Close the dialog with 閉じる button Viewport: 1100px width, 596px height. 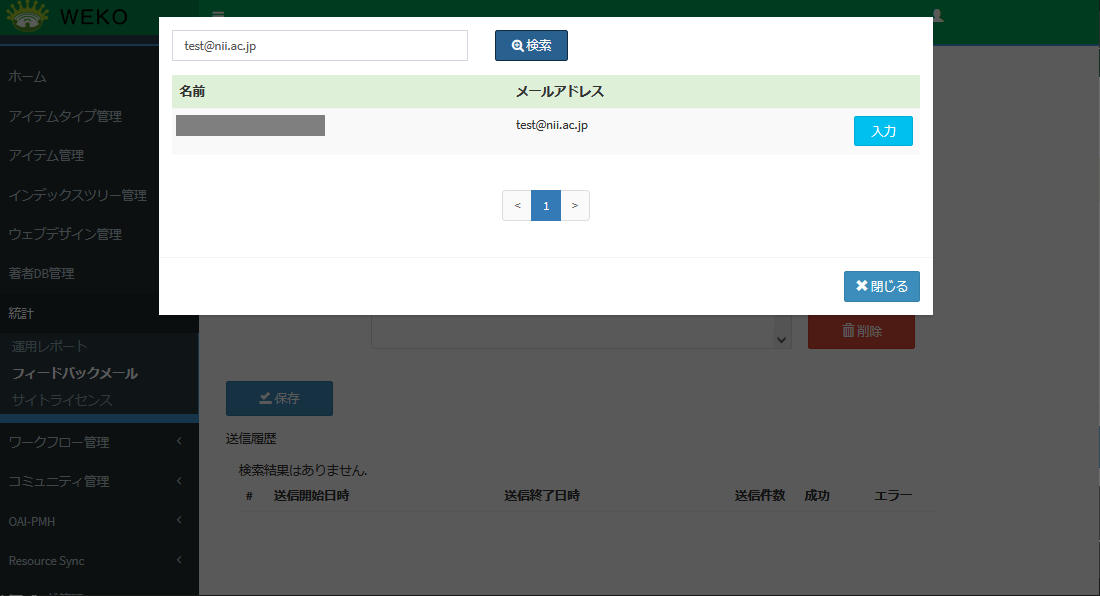tap(881, 286)
